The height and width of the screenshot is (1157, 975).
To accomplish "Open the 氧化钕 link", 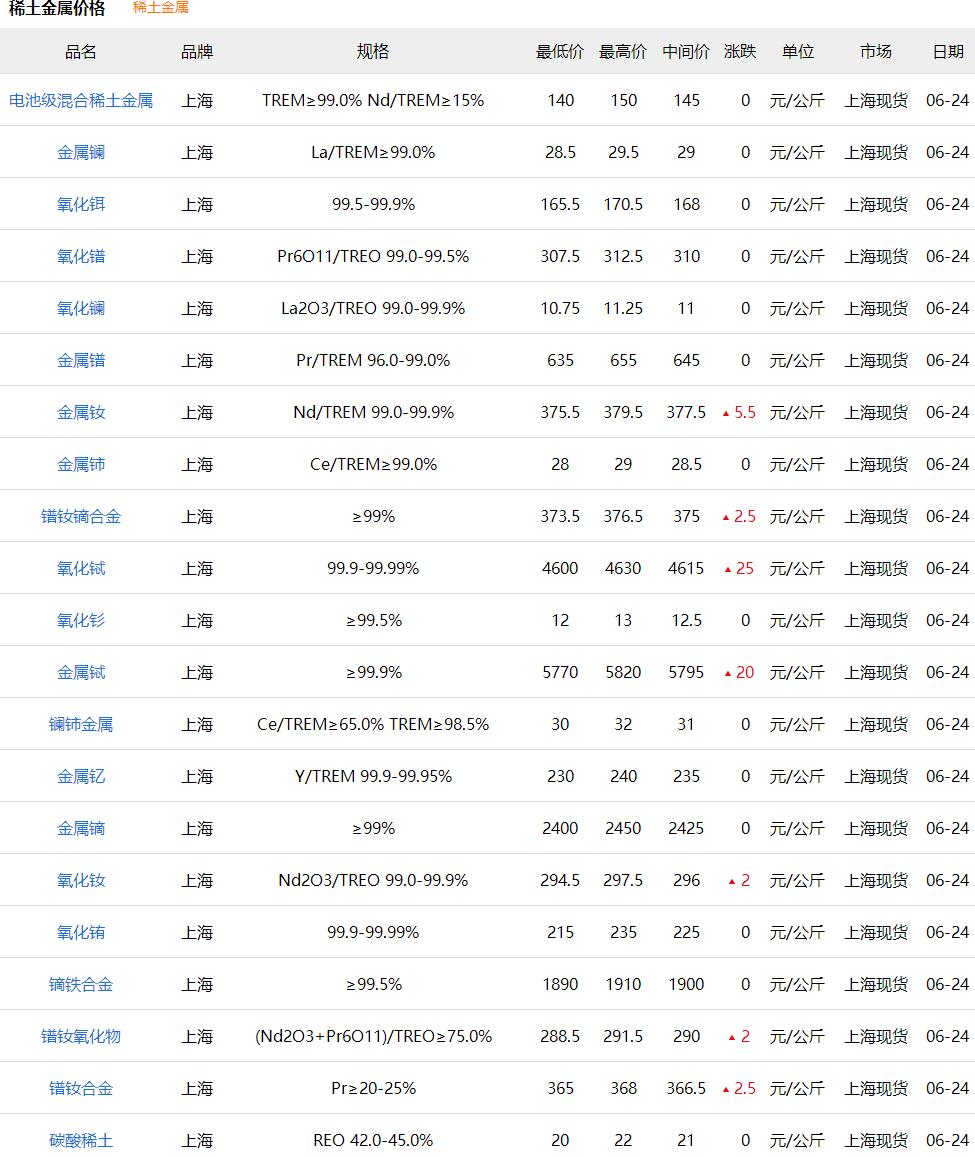I will click(81, 880).
